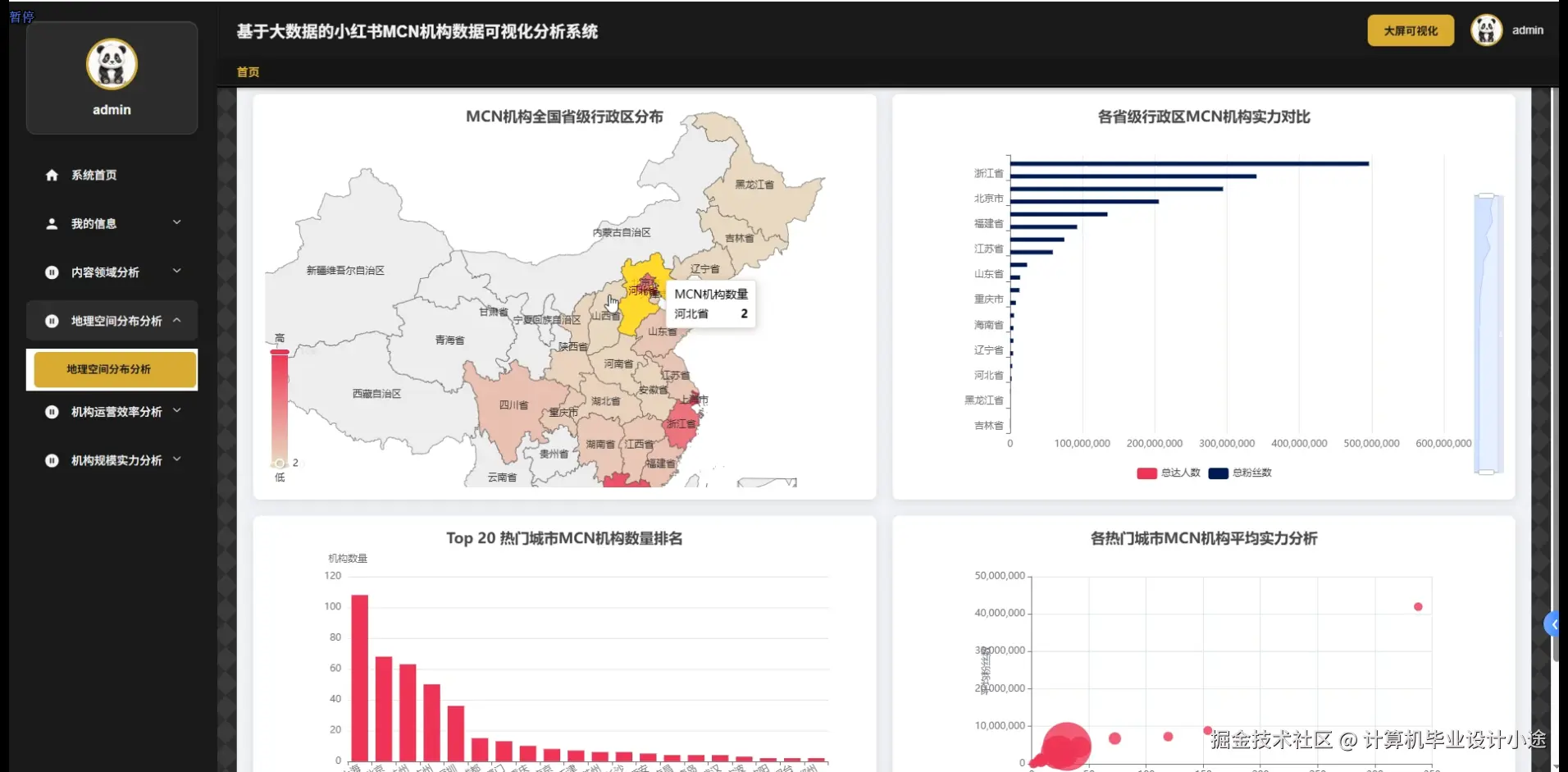Click the 北京市 axis label in the bar chart
Image resolution: width=1568 pixels, height=772 pixels.
pyautogui.click(x=988, y=199)
